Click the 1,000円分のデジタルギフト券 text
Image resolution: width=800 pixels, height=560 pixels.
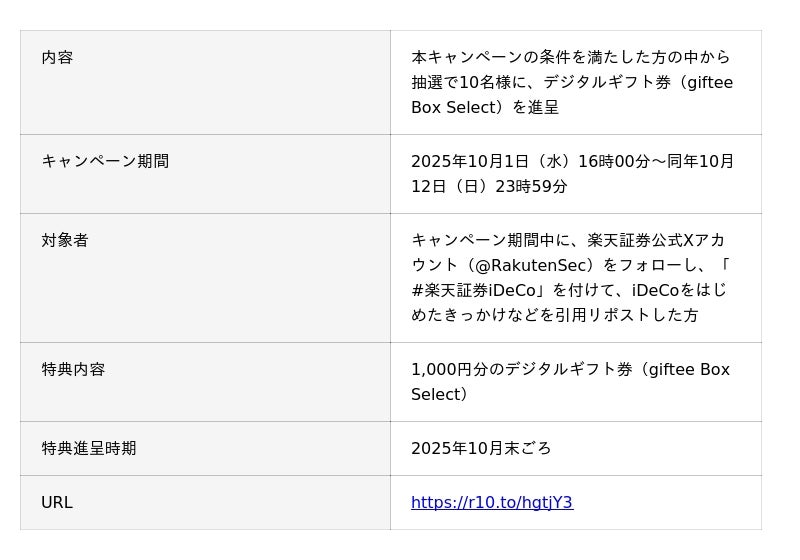click(521, 369)
